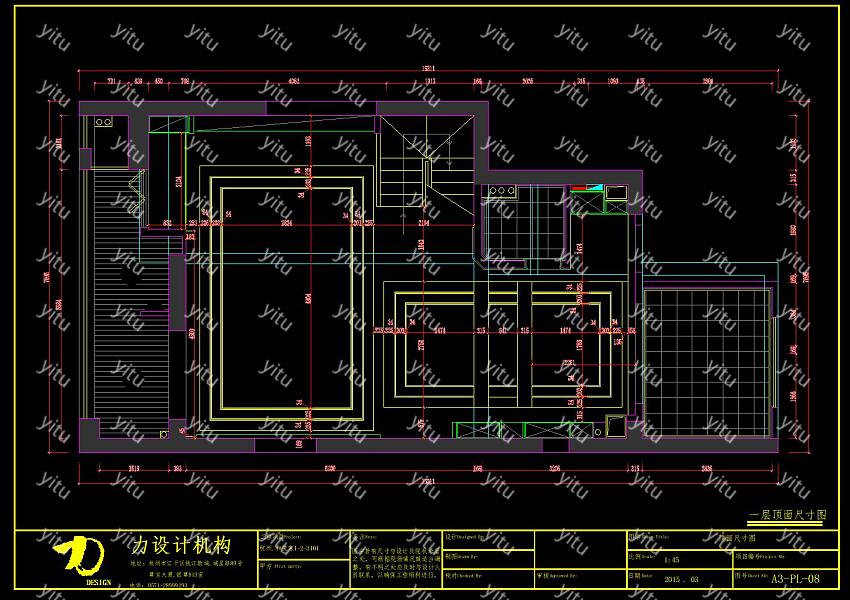The image size is (850, 600).
Task: Click the A3-PL-08 sheet number
Action: point(796,578)
